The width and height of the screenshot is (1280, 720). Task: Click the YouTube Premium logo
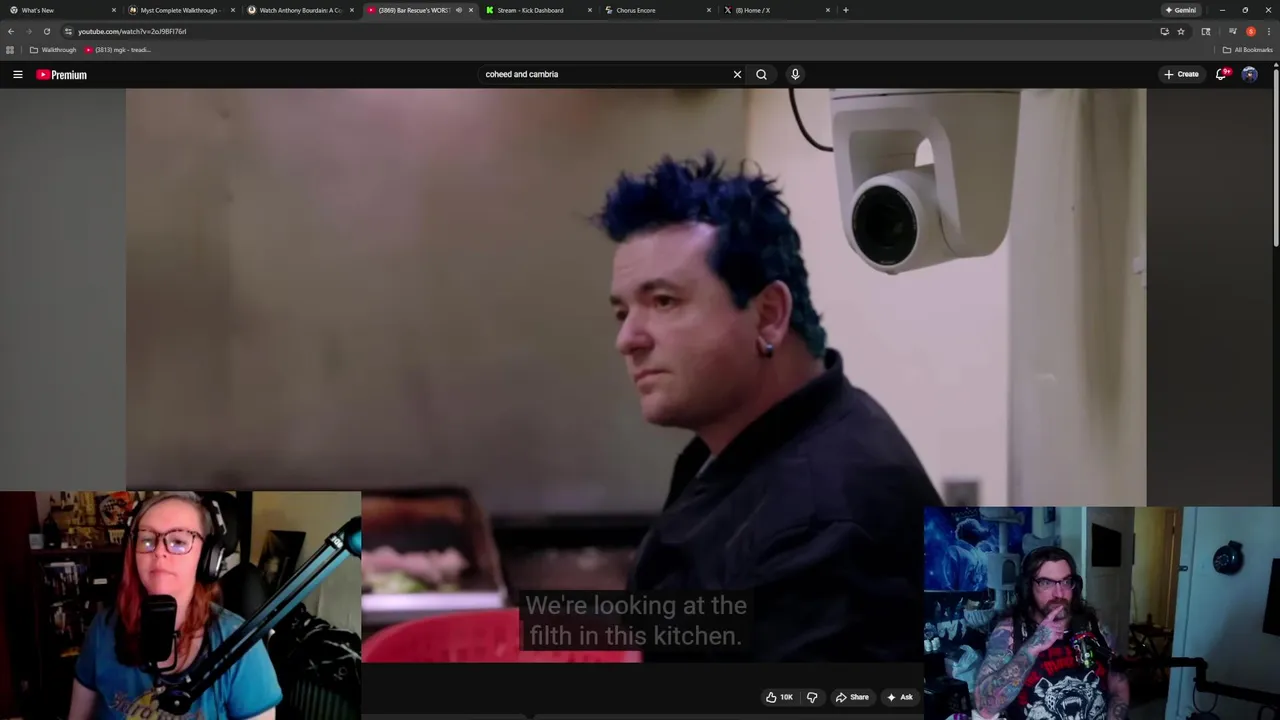[62, 75]
